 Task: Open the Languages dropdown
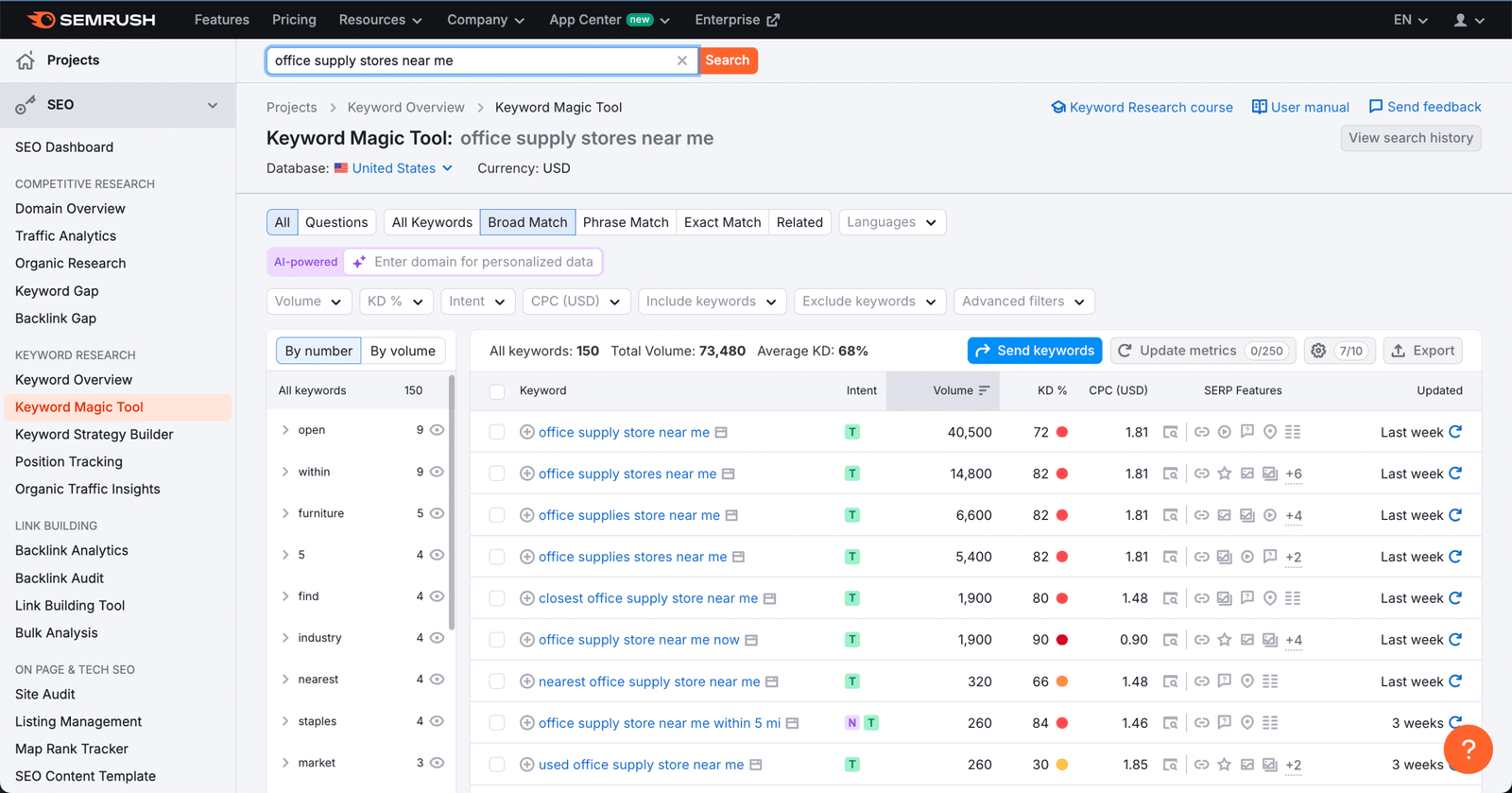892,222
